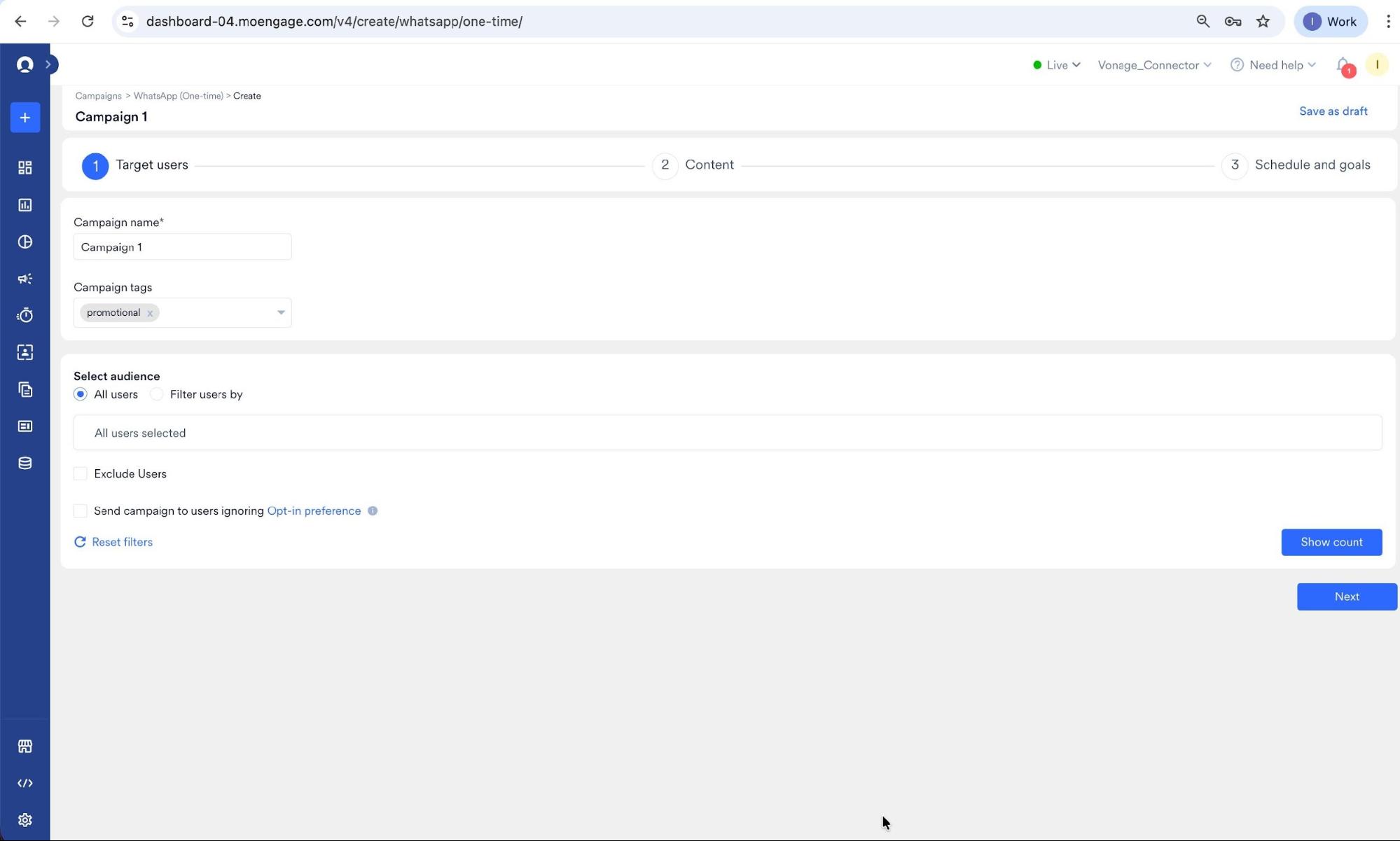Select the All users radio button
Screen dimensions: 1400x841
pyautogui.click(x=81, y=394)
